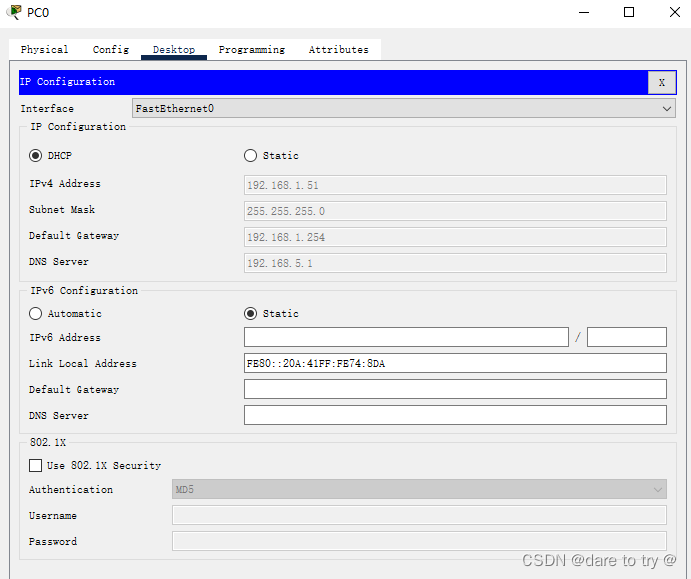Viewport: 691px width, 579px height.
Task: Click the 802.1X Username field
Action: pyautogui.click(x=419, y=515)
